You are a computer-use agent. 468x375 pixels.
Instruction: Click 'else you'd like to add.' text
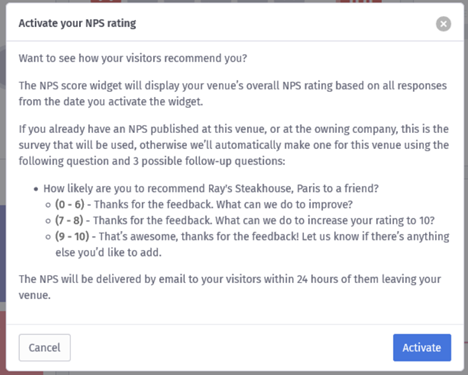(108, 252)
